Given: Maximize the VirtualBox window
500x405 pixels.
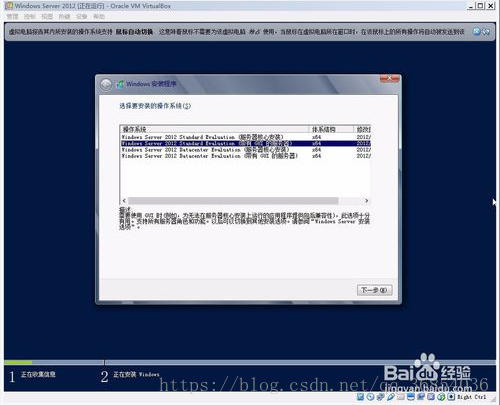Looking at the screenshot, I should coord(480,6).
